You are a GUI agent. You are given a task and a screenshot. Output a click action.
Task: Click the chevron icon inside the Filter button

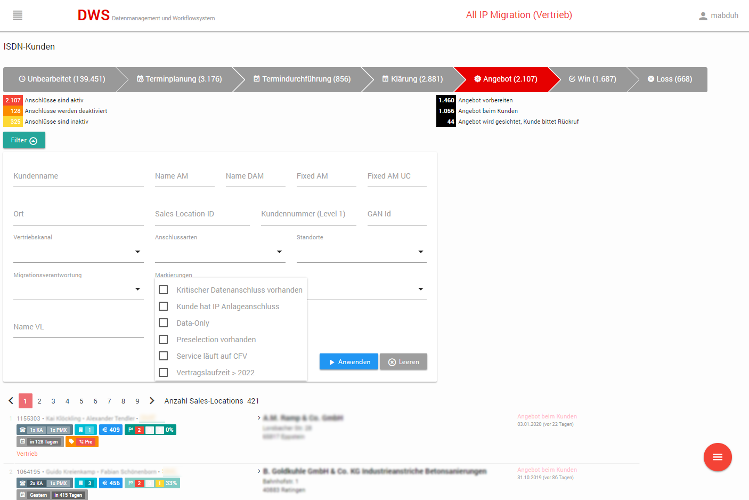pyautogui.click(x=34, y=141)
